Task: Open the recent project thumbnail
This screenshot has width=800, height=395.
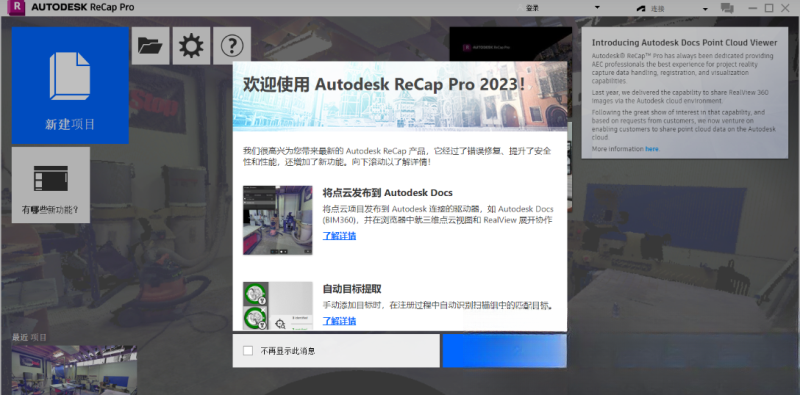Action: [74, 369]
